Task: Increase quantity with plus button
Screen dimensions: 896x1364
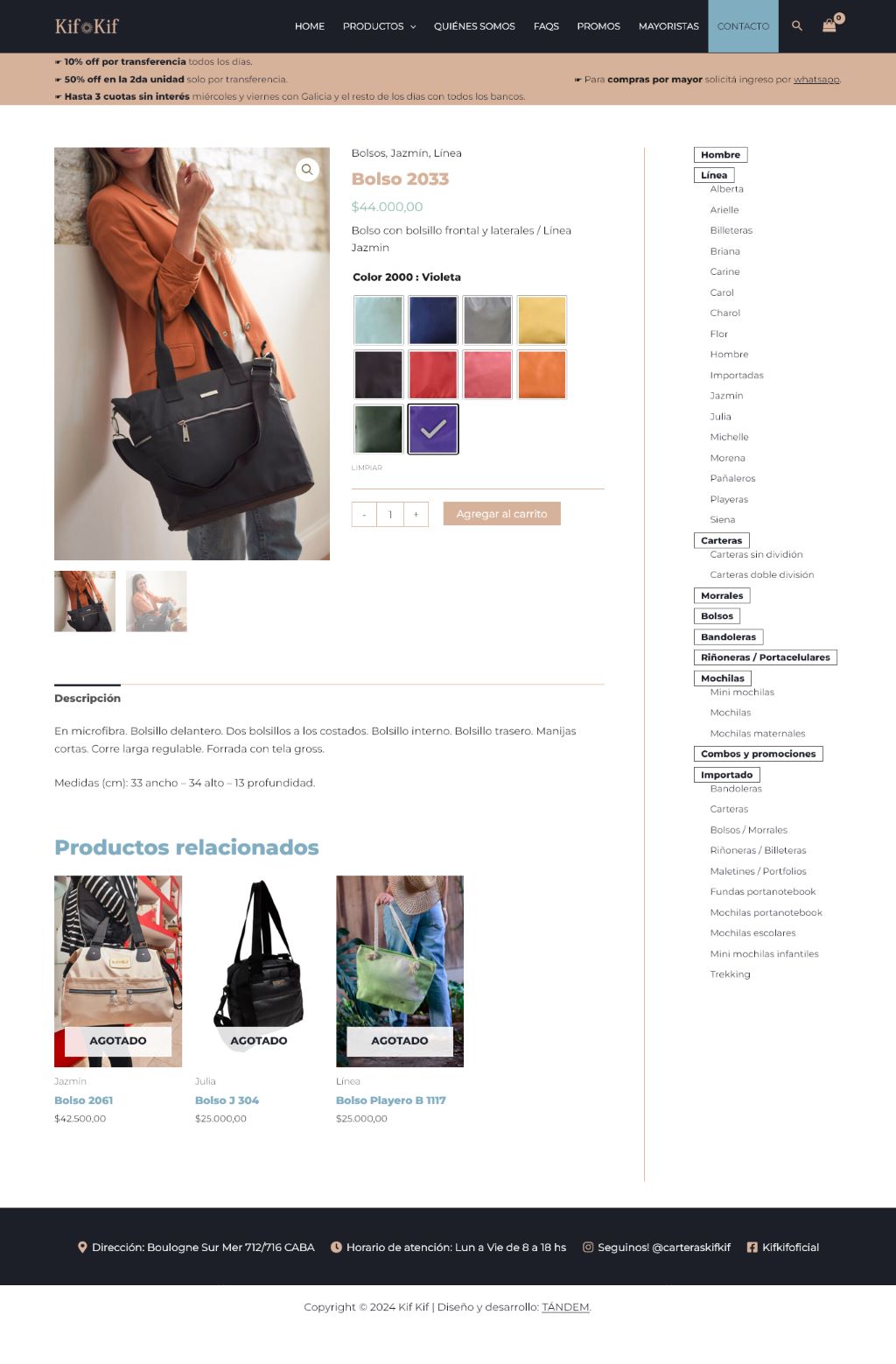Action: pos(416,515)
